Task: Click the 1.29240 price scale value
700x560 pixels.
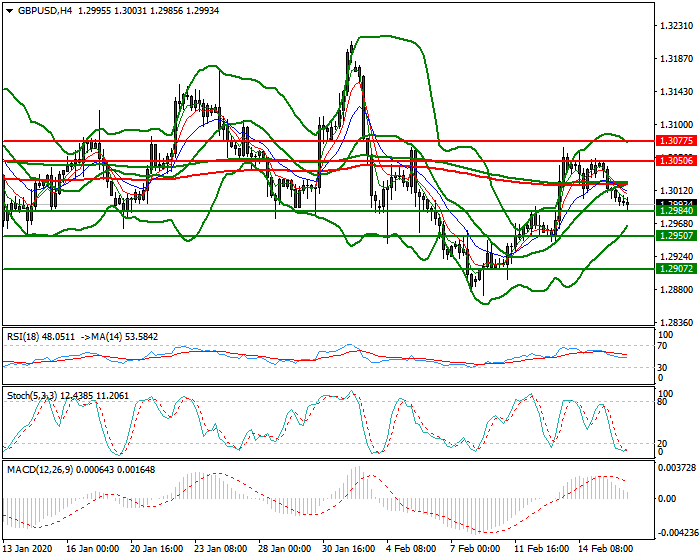Action: (676, 257)
